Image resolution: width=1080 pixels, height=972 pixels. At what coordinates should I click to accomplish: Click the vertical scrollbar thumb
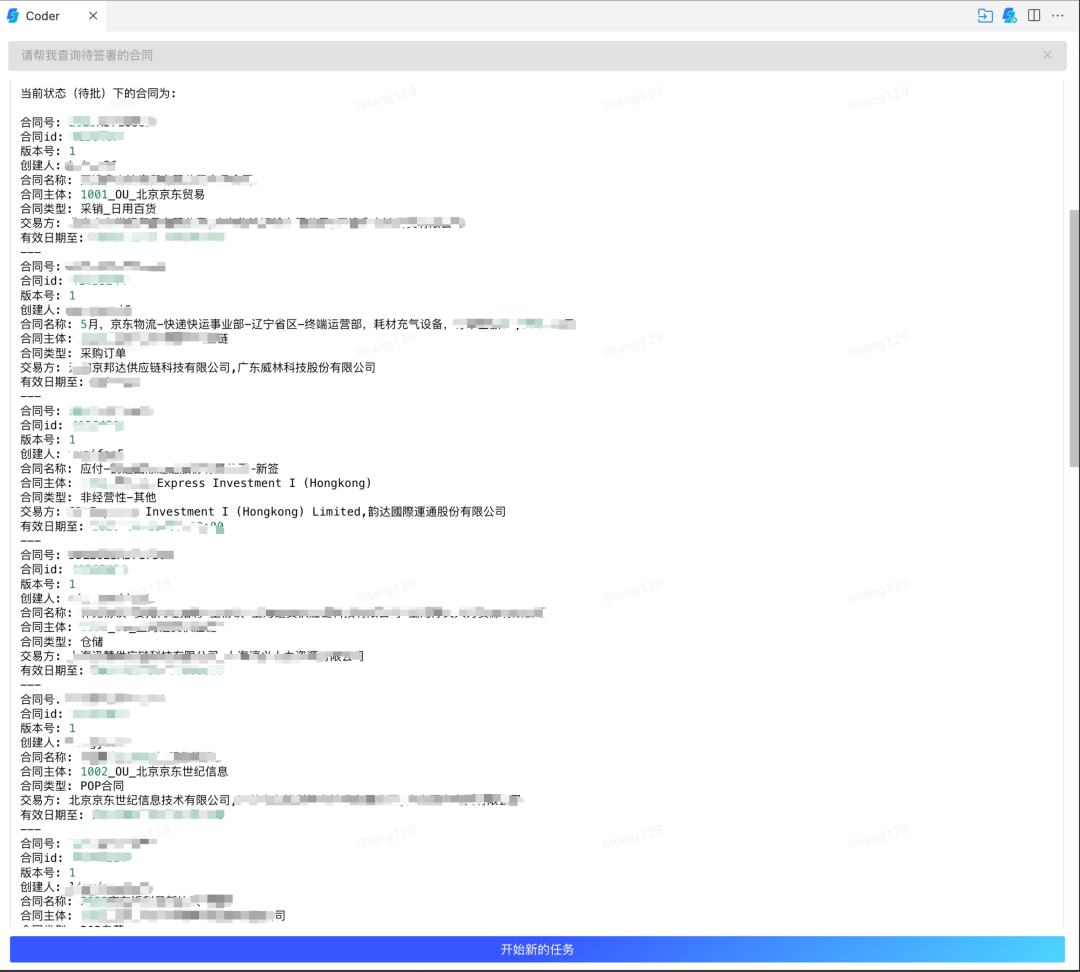(x=1074, y=338)
